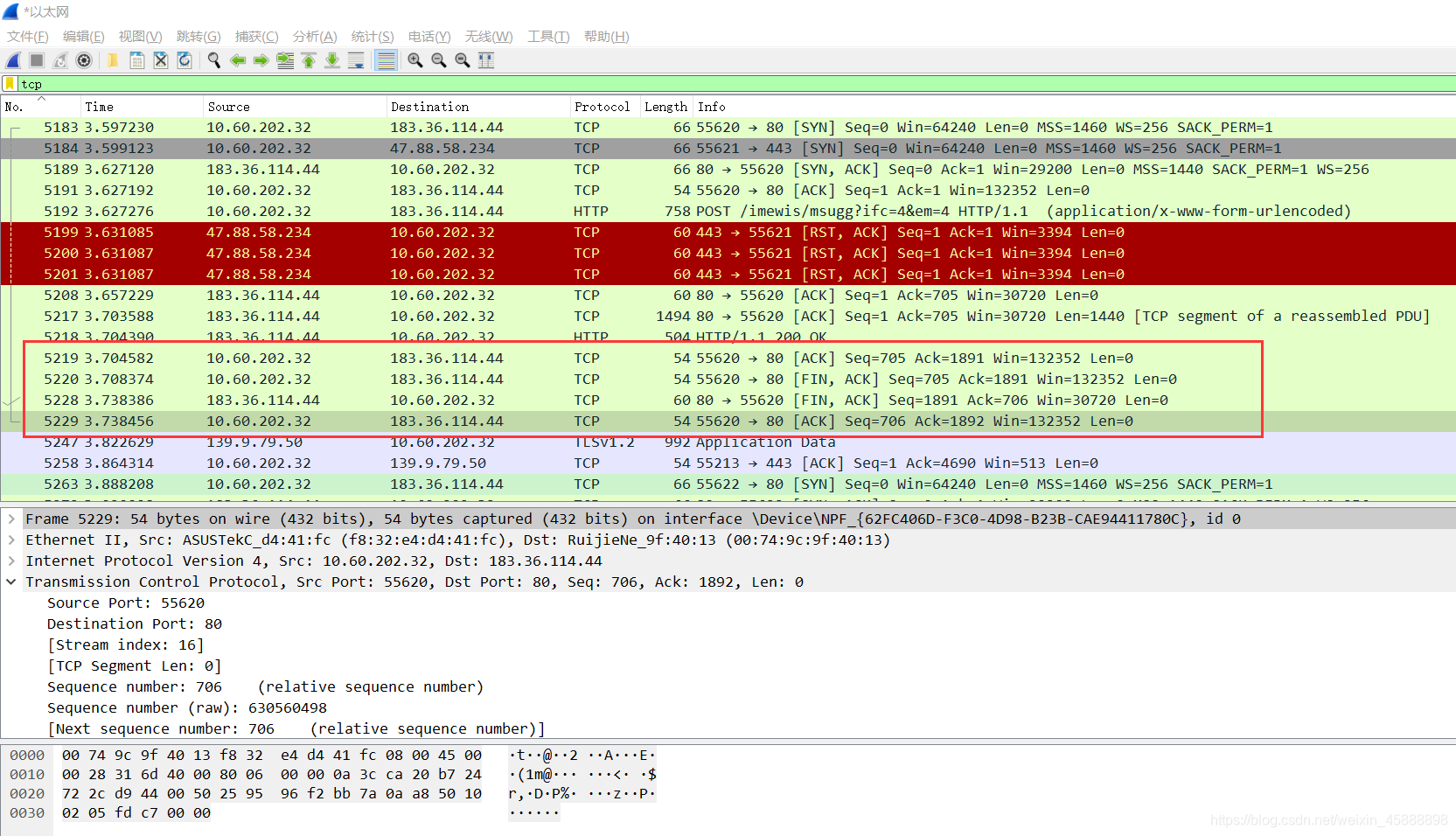
Task: Select packet 5217 reassembled PDU row
Action: [728, 316]
